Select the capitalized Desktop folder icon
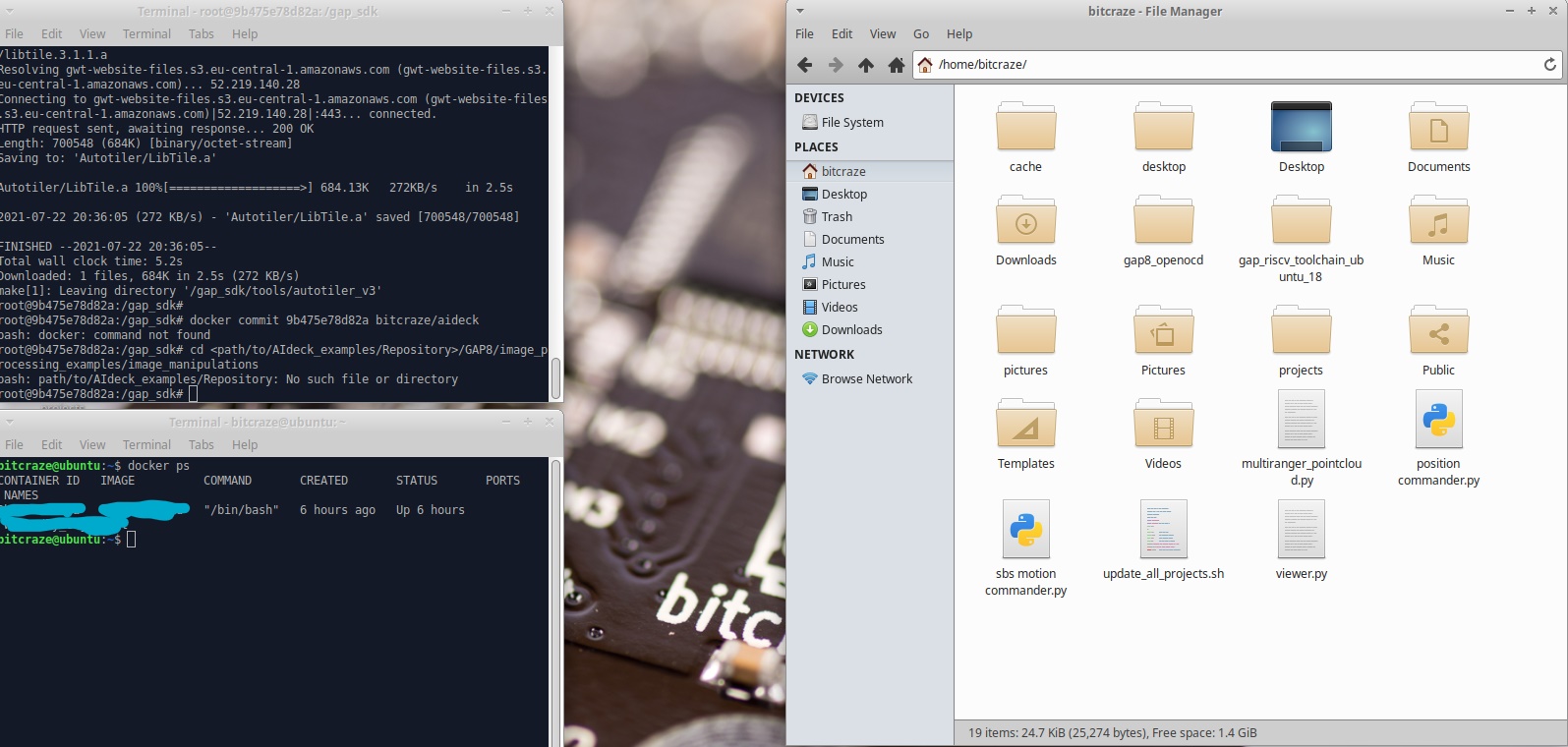Viewport: 1568px width, 747px height. (x=1301, y=127)
